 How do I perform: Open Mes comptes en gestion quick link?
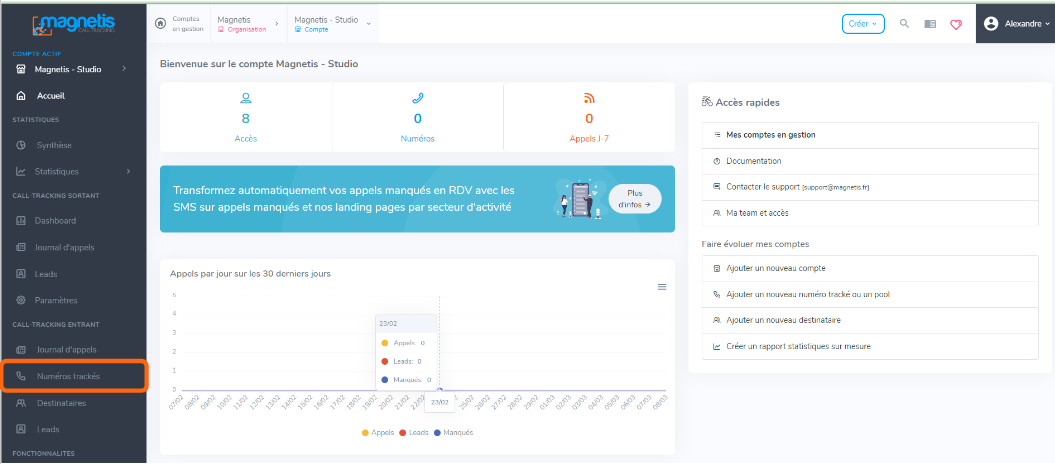pos(870,135)
